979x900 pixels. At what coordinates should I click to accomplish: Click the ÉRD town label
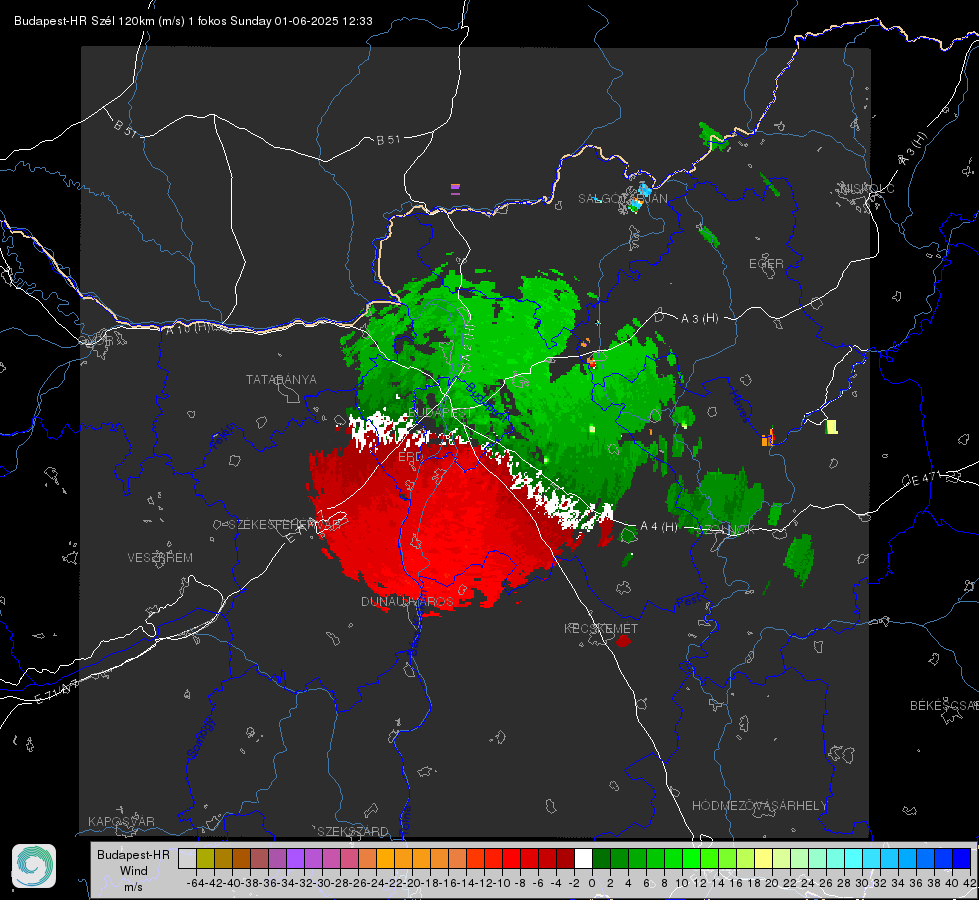click(x=410, y=457)
